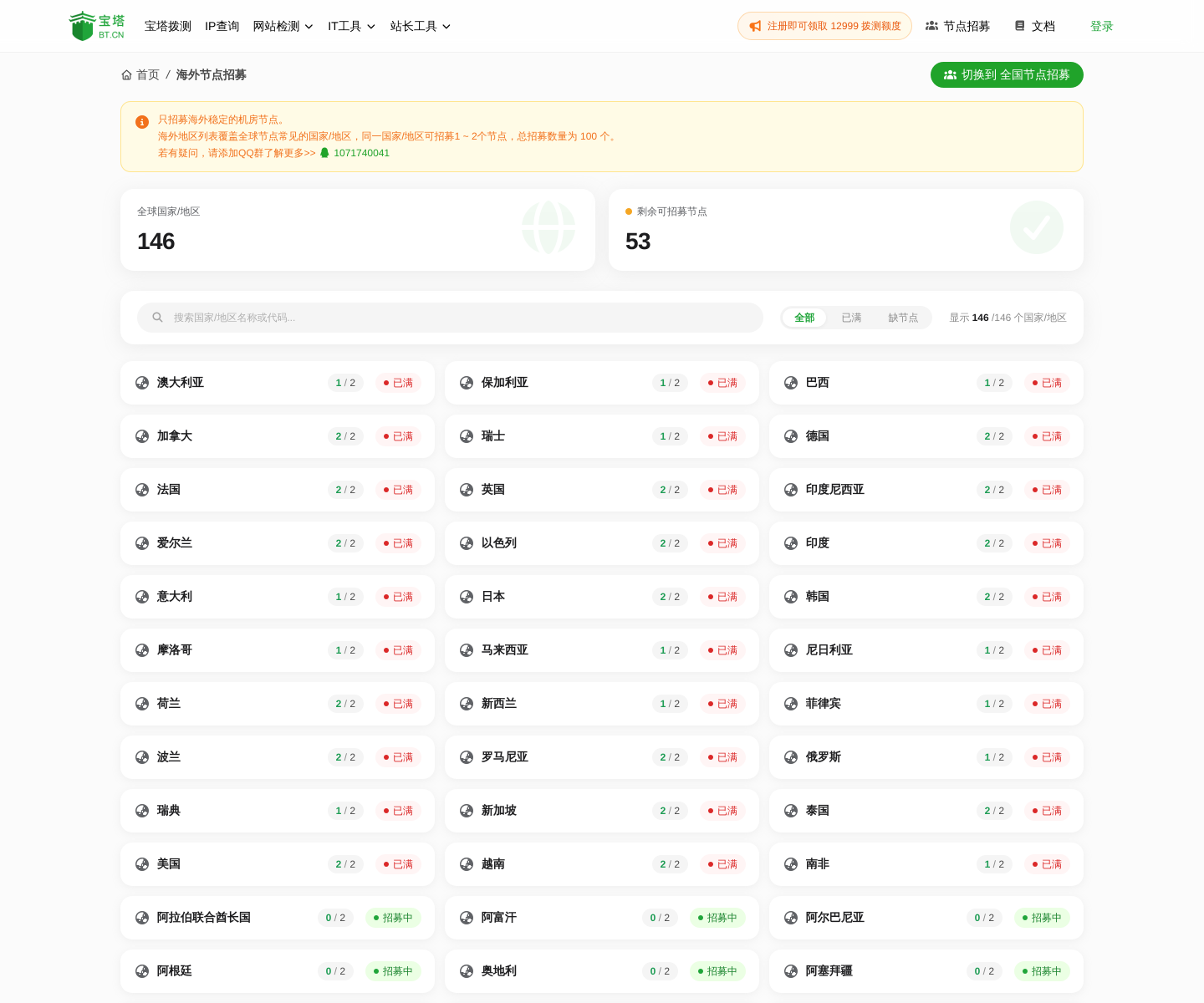Image resolution: width=1204 pixels, height=1003 pixels.
Task: Click the globe icon next to 阿塞拜疆
Action: [791, 971]
